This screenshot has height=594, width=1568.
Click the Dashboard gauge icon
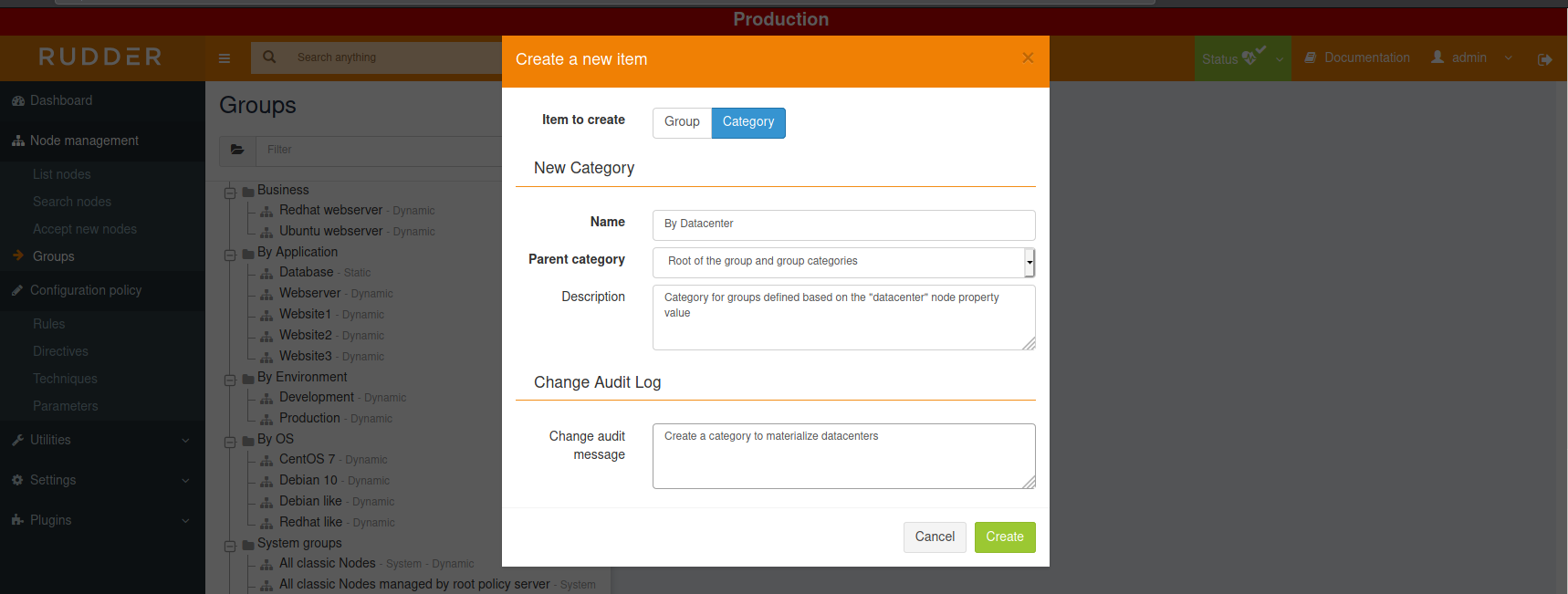click(17, 101)
